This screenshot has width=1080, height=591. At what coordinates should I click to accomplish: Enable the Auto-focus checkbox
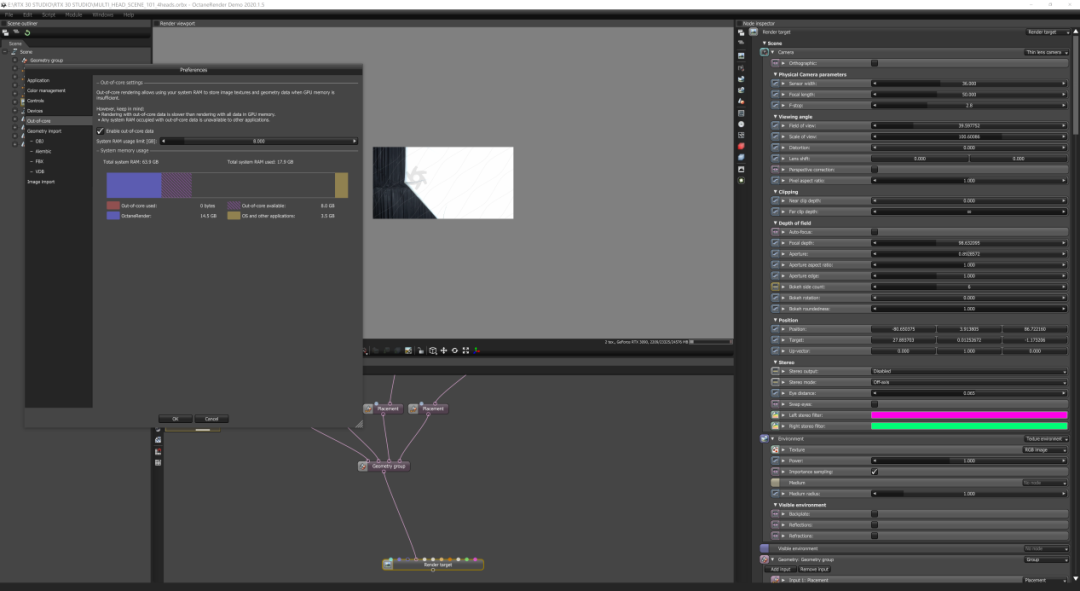point(875,231)
